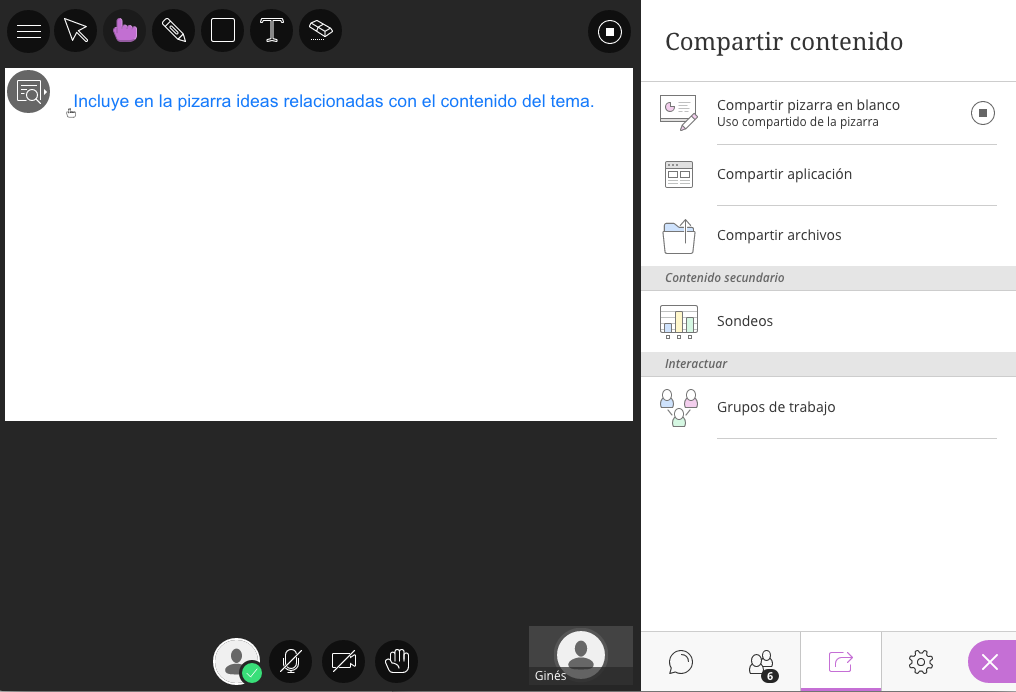Viewport: 1016px width, 692px height.
Task: Click the Compartir pizarra en blanco icon
Action: click(678, 113)
